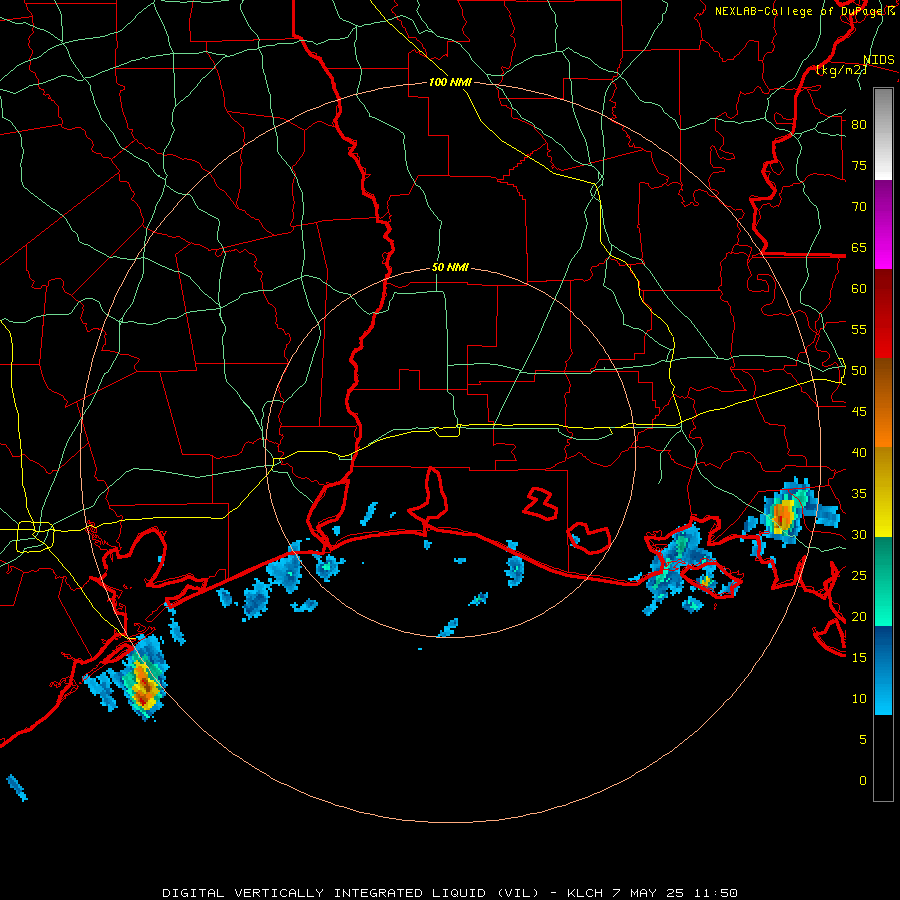This screenshot has width=900, height=900.
Task: Click the scale value 15
Action: pyautogui.click(x=859, y=658)
